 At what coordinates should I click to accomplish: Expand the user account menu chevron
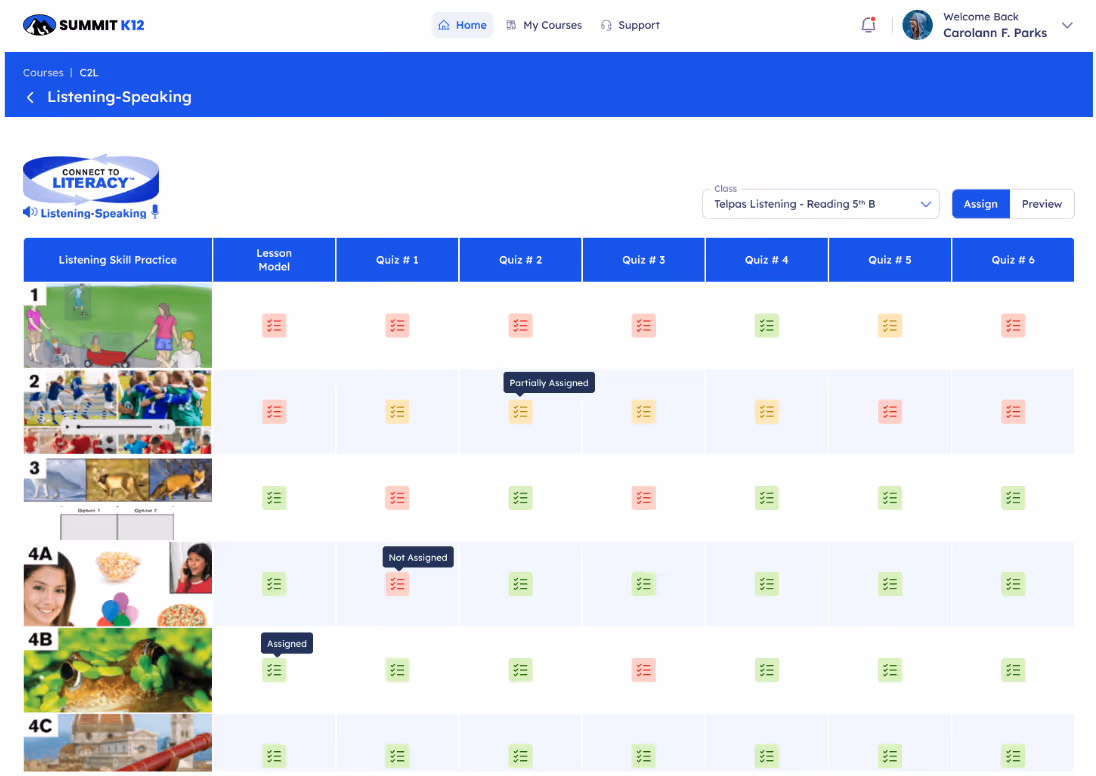pyautogui.click(x=1067, y=25)
